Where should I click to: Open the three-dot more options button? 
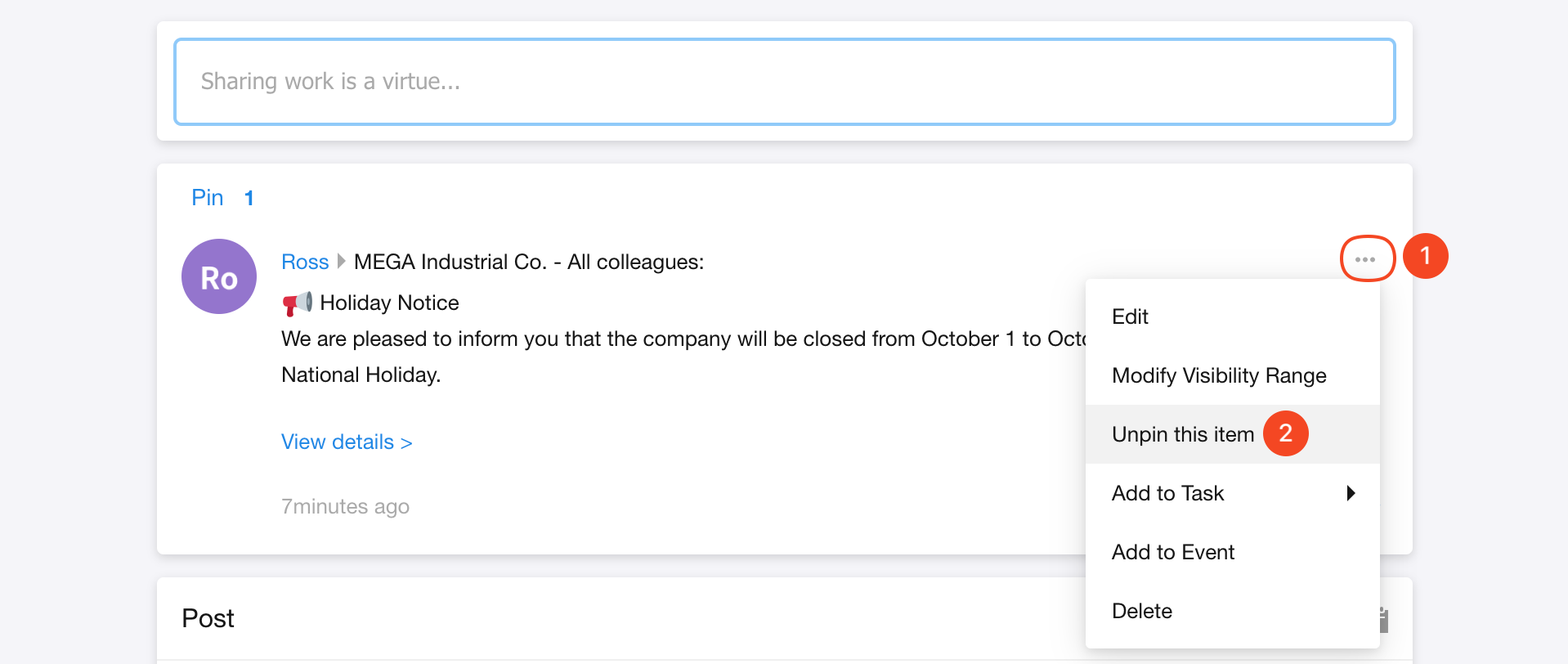click(1365, 259)
